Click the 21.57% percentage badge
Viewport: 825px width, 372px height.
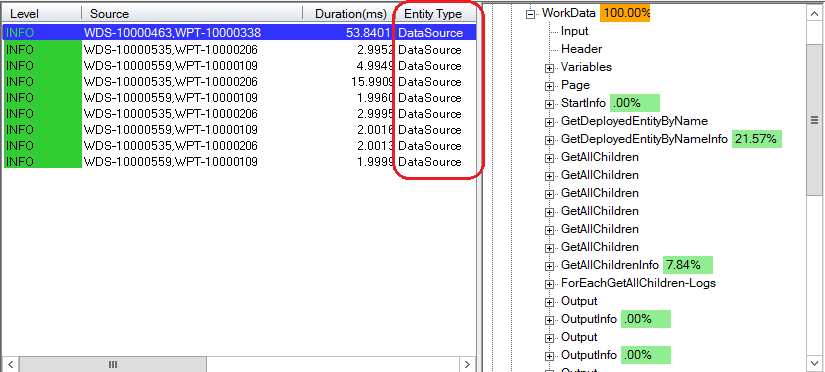click(756, 139)
